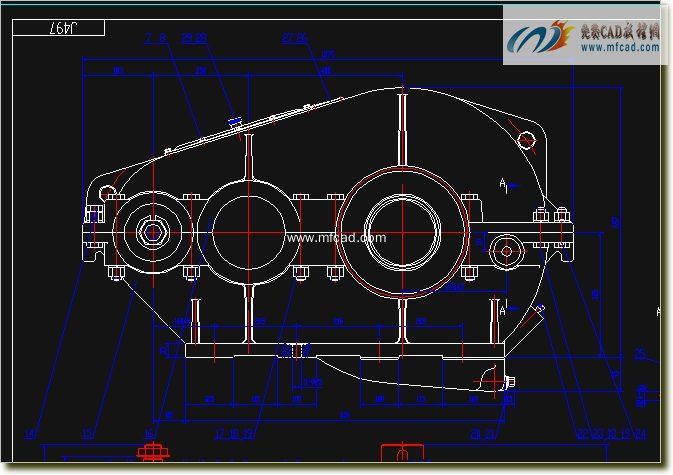The width and height of the screenshot is (673, 475).
Task: Select part callout number 15
Action: pyautogui.click(x=88, y=435)
